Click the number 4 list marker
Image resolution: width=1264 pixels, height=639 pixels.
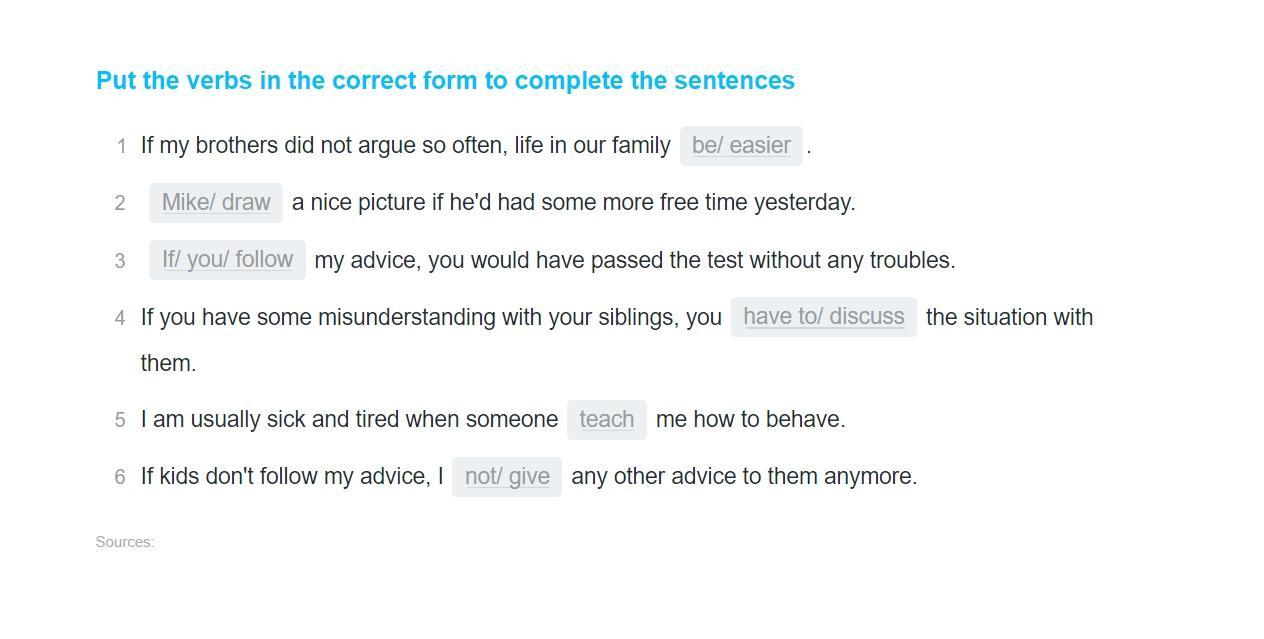(120, 318)
